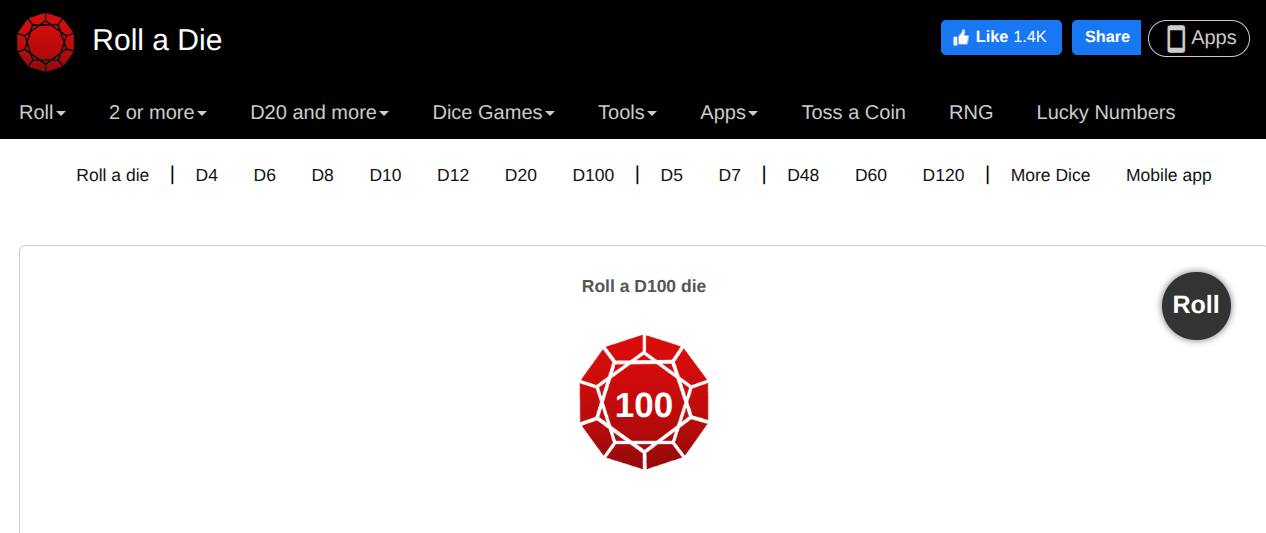Image resolution: width=1266 pixels, height=533 pixels.
Task: Click the red die logo icon
Action: click(x=46, y=41)
